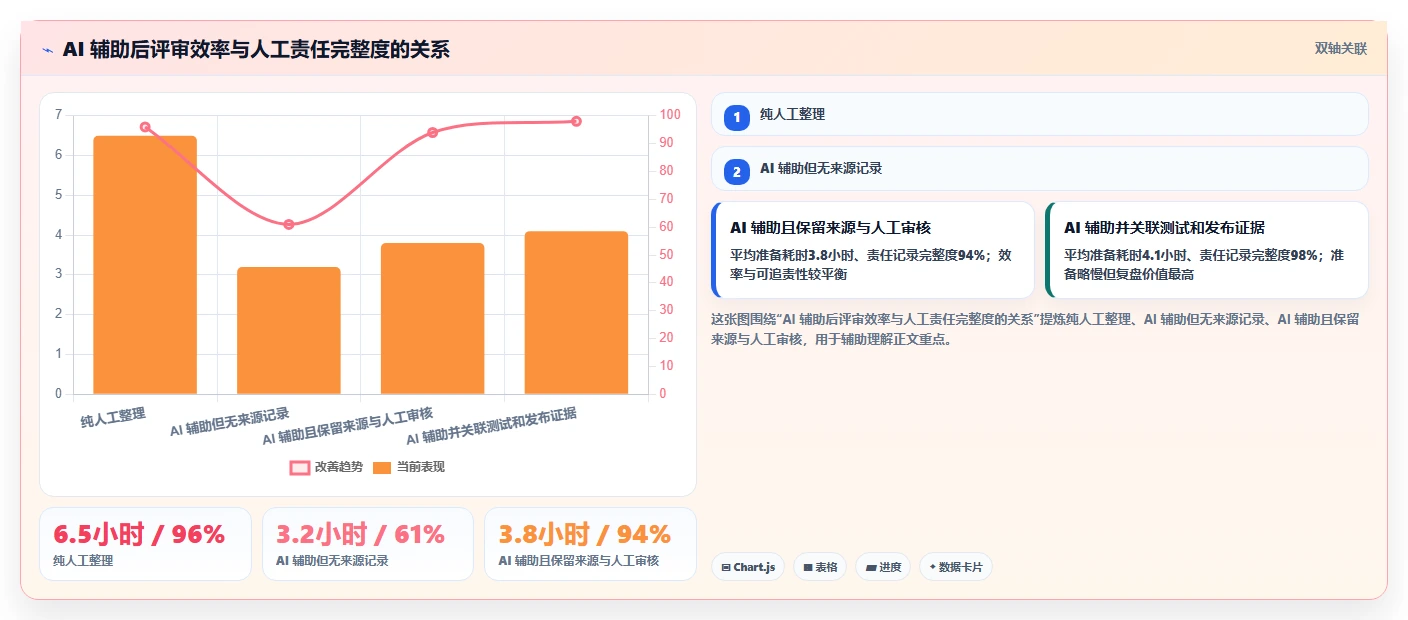The height and width of the screenshot is (620, 1408).
Task: Select the 进度 tag
Action: coord(882,567)
